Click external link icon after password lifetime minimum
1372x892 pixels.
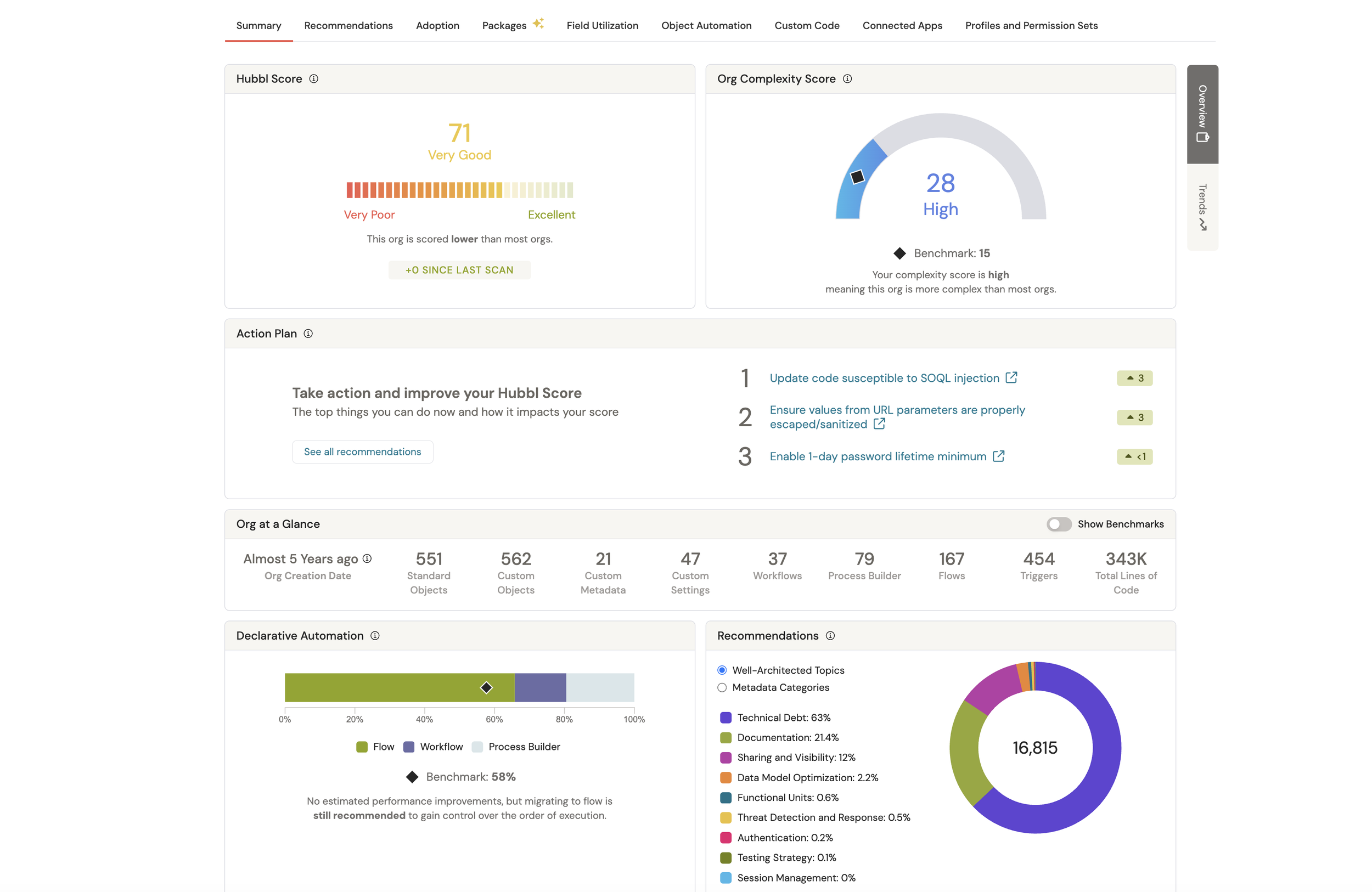pyautogui.click(x=998, y=456)
